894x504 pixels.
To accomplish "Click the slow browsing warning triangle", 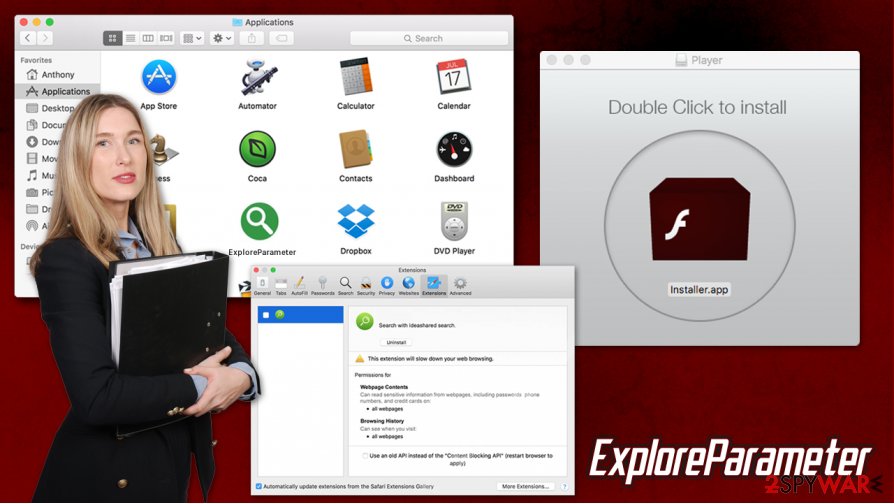I will pyautogui.click(x=360, y=359).
